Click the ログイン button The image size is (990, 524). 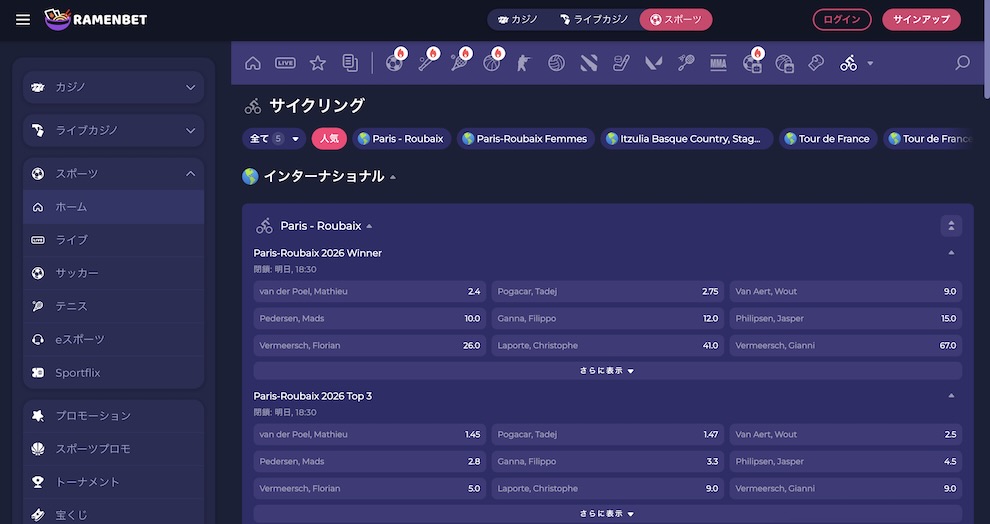click(842, 20)
